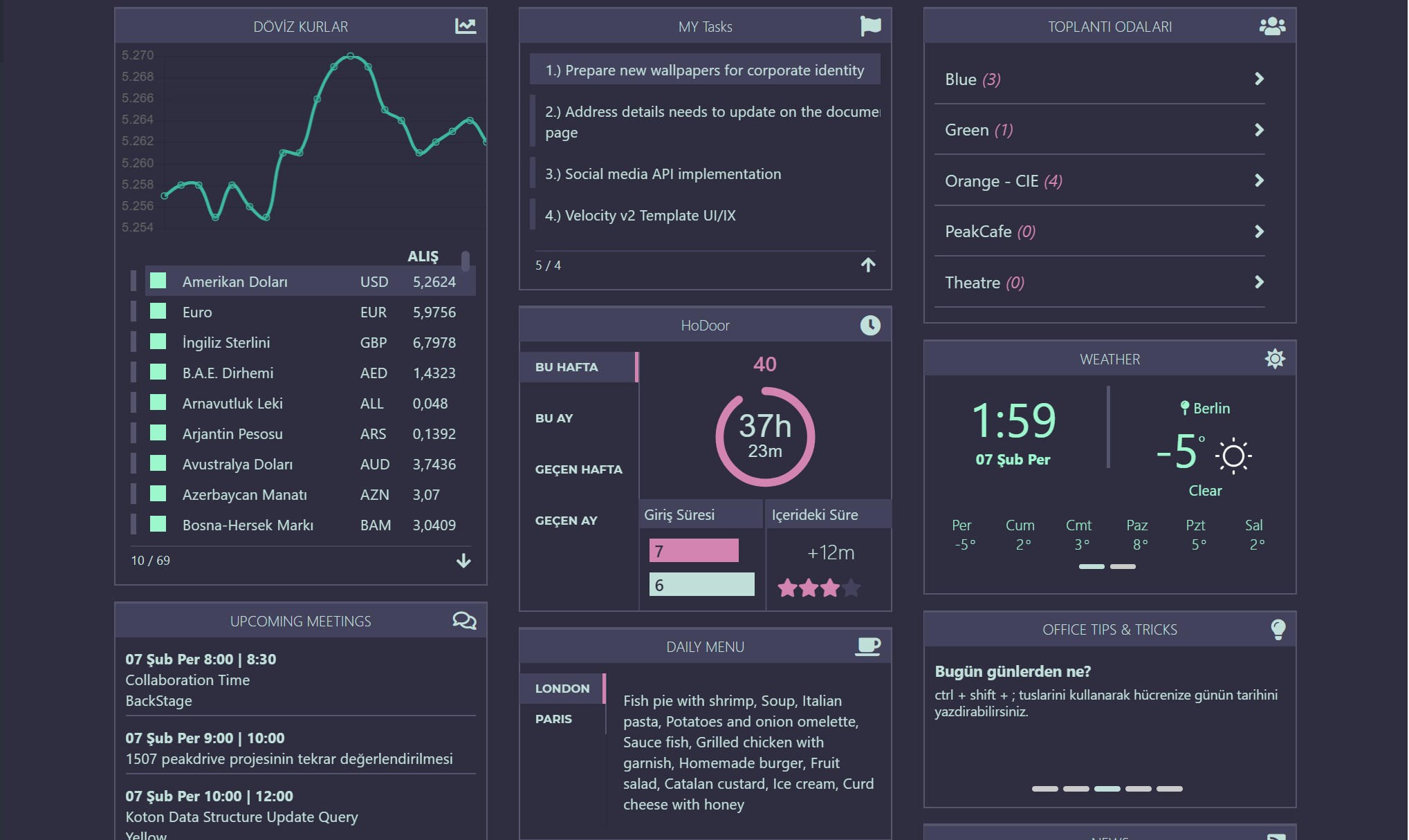Click the Berlin location pin icon

point(1184,408)
